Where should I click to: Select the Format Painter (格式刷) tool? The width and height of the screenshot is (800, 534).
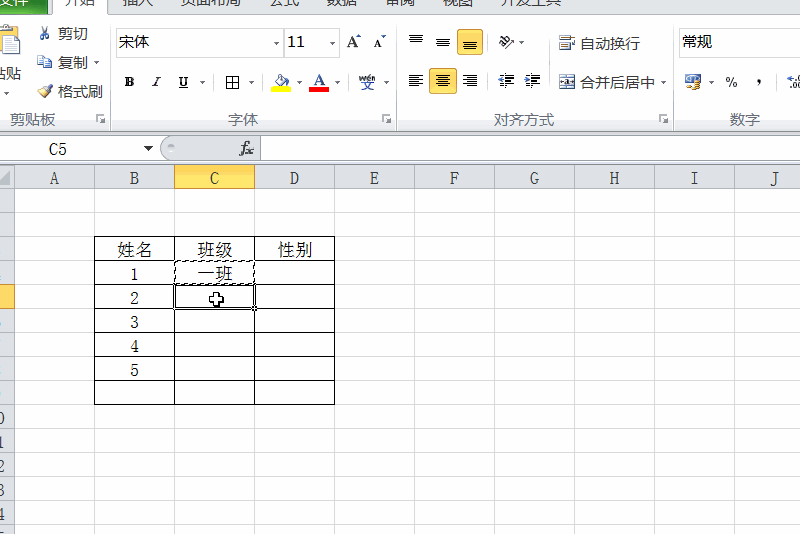click(45, 92)
